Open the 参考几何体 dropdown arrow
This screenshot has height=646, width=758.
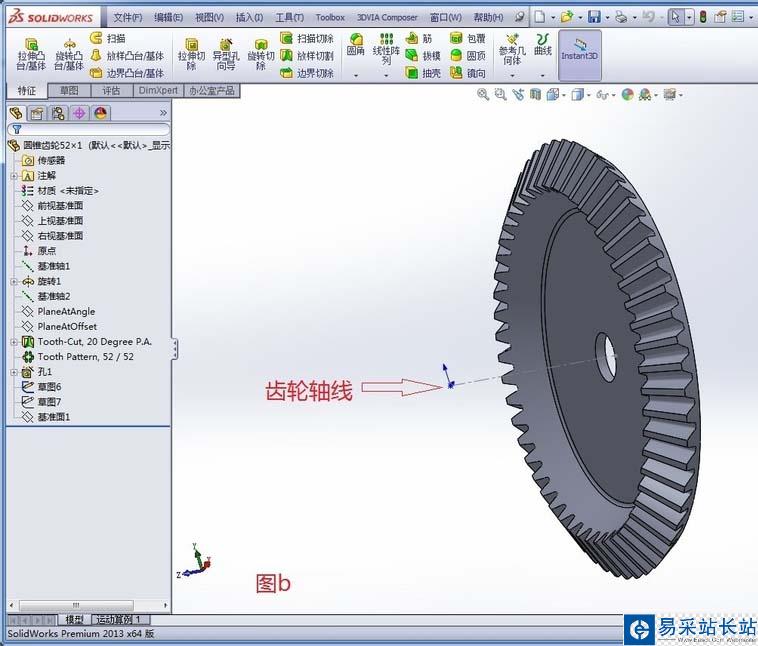[x=512, y=75]
